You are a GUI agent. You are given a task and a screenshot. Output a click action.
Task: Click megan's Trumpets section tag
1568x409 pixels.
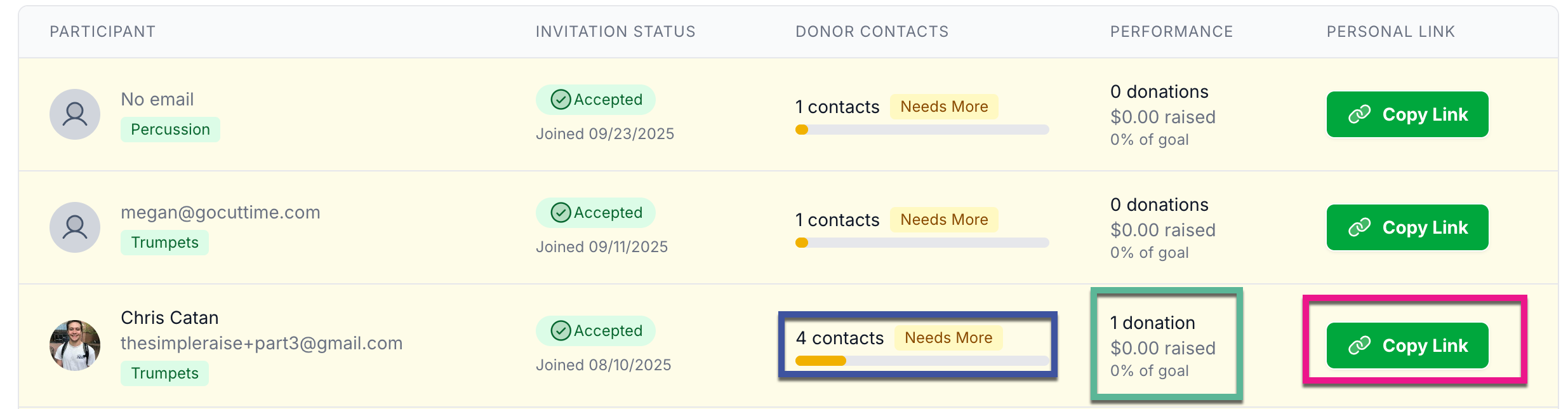(164, 243)
